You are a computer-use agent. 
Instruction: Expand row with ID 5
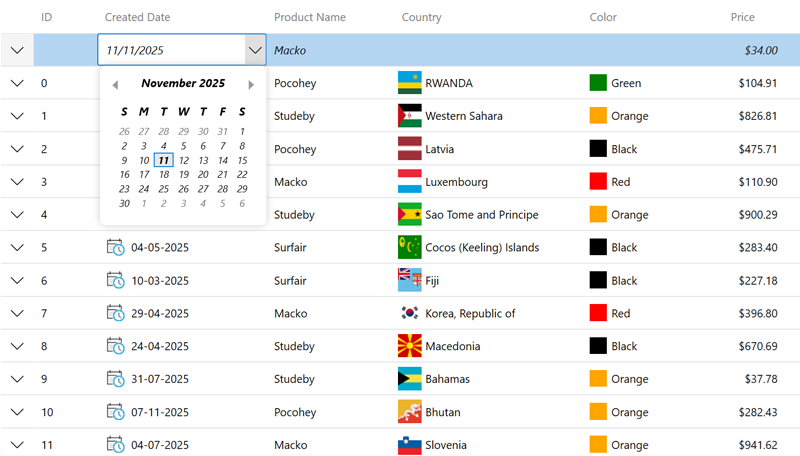(17, 247)
